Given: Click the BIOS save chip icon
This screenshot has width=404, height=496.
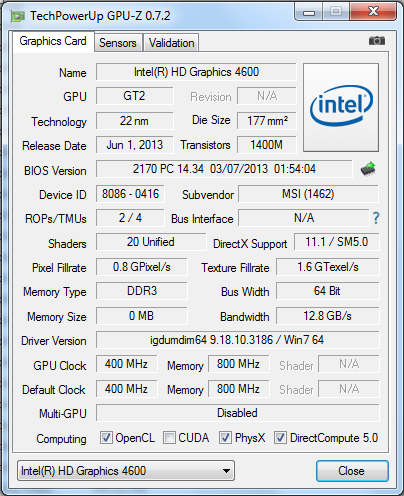Looking at the screenshot, I should click(368, 169).
